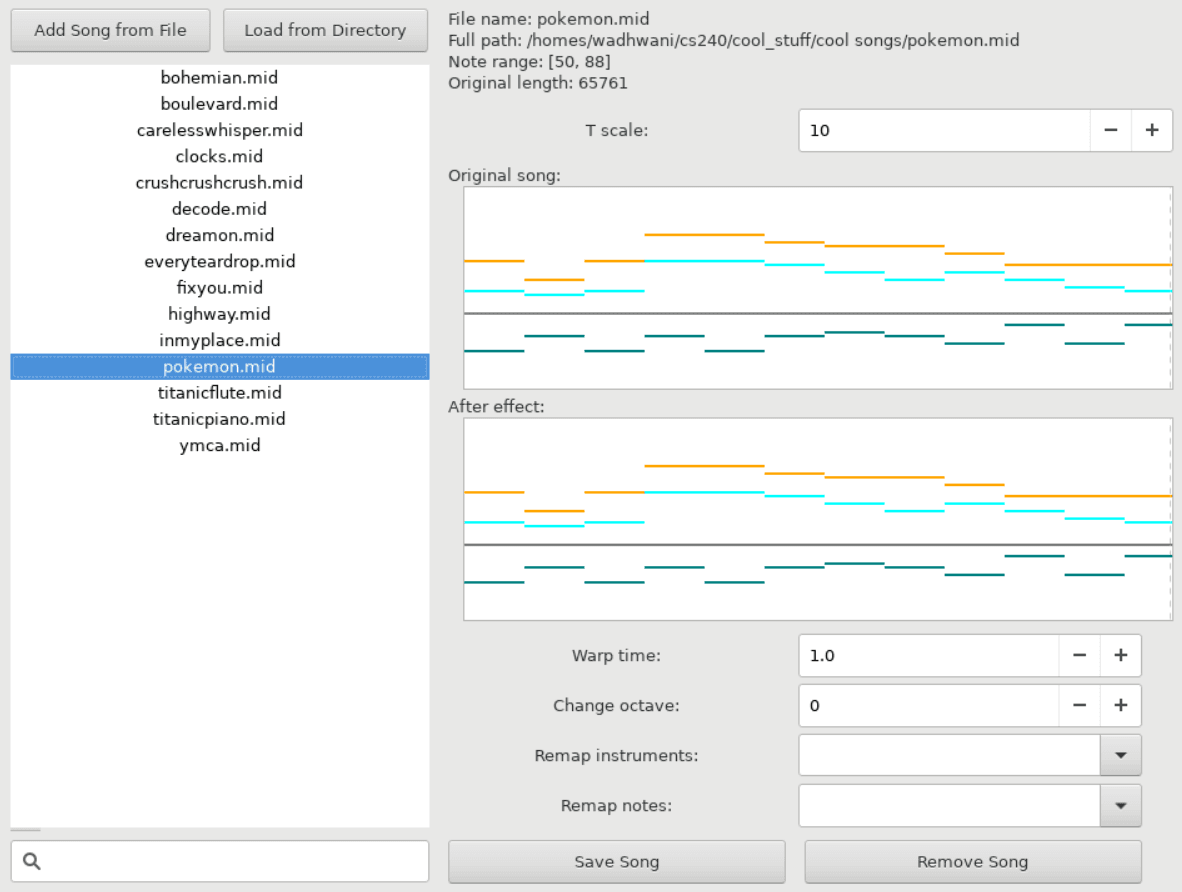
Task: Select bohemian.mid in song list
Action: (x=219, y=78)
